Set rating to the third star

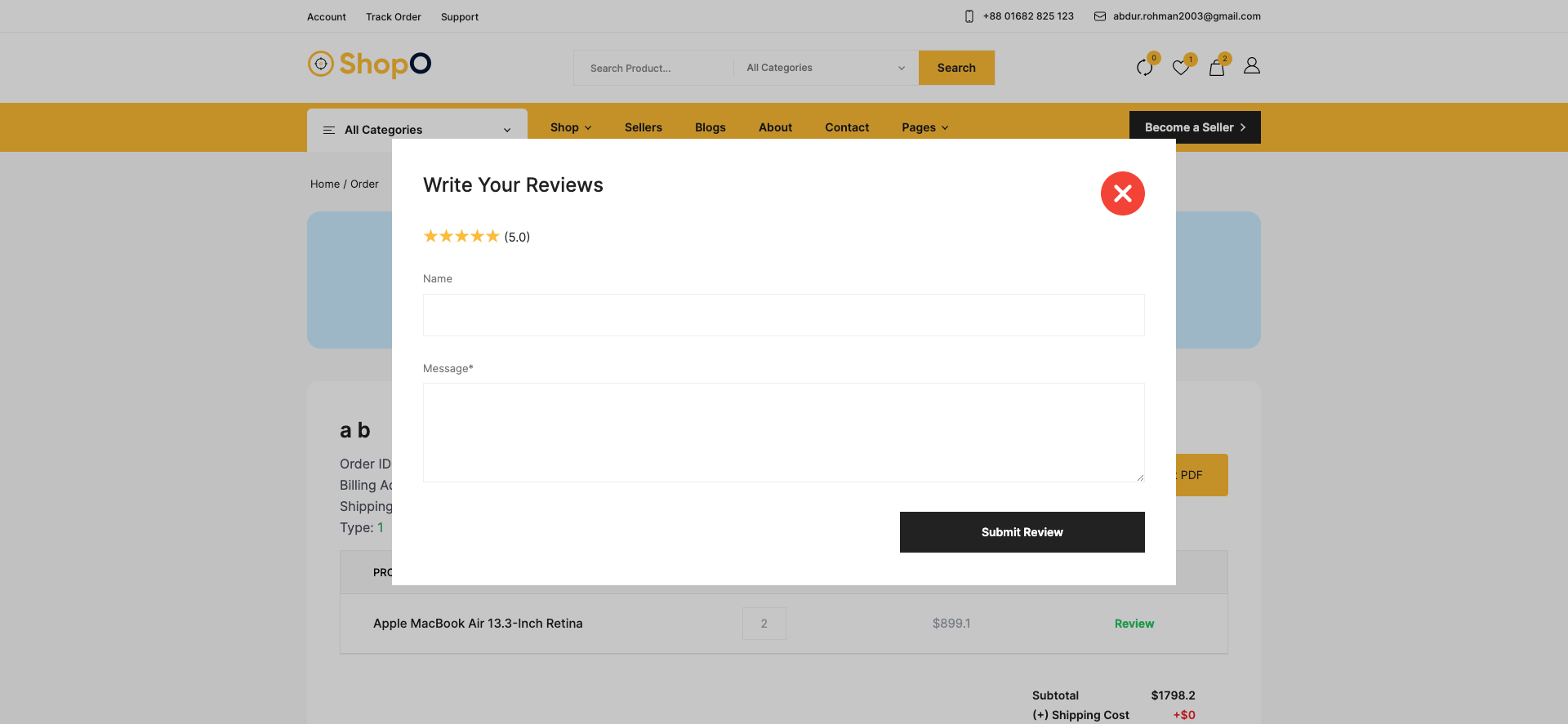(461, 237)
